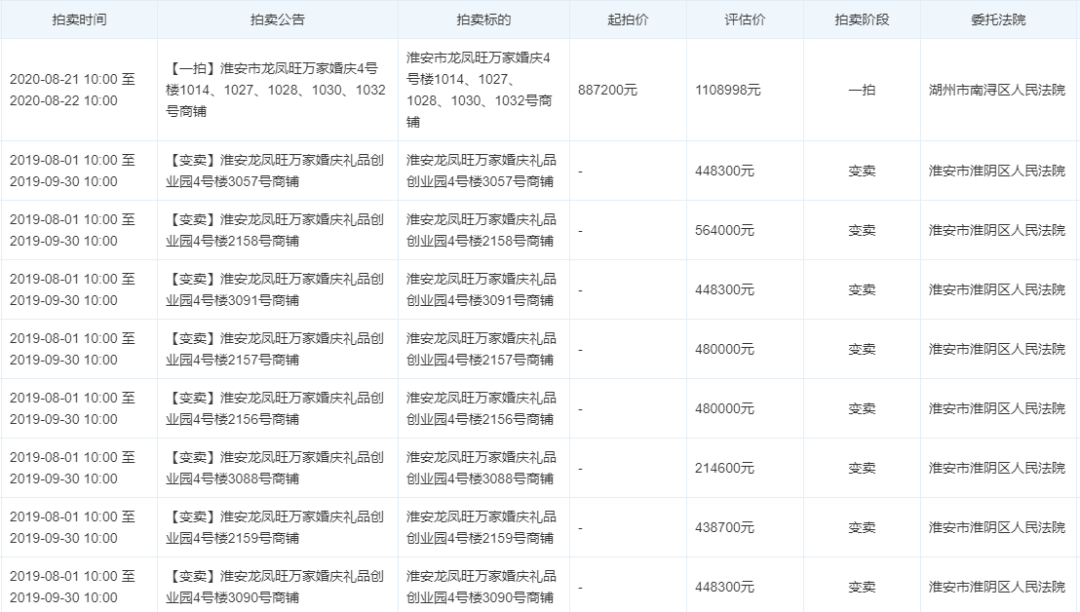Click the auction time in the 3090号商铺 row
1080x612 pixels.
[72, 587]
